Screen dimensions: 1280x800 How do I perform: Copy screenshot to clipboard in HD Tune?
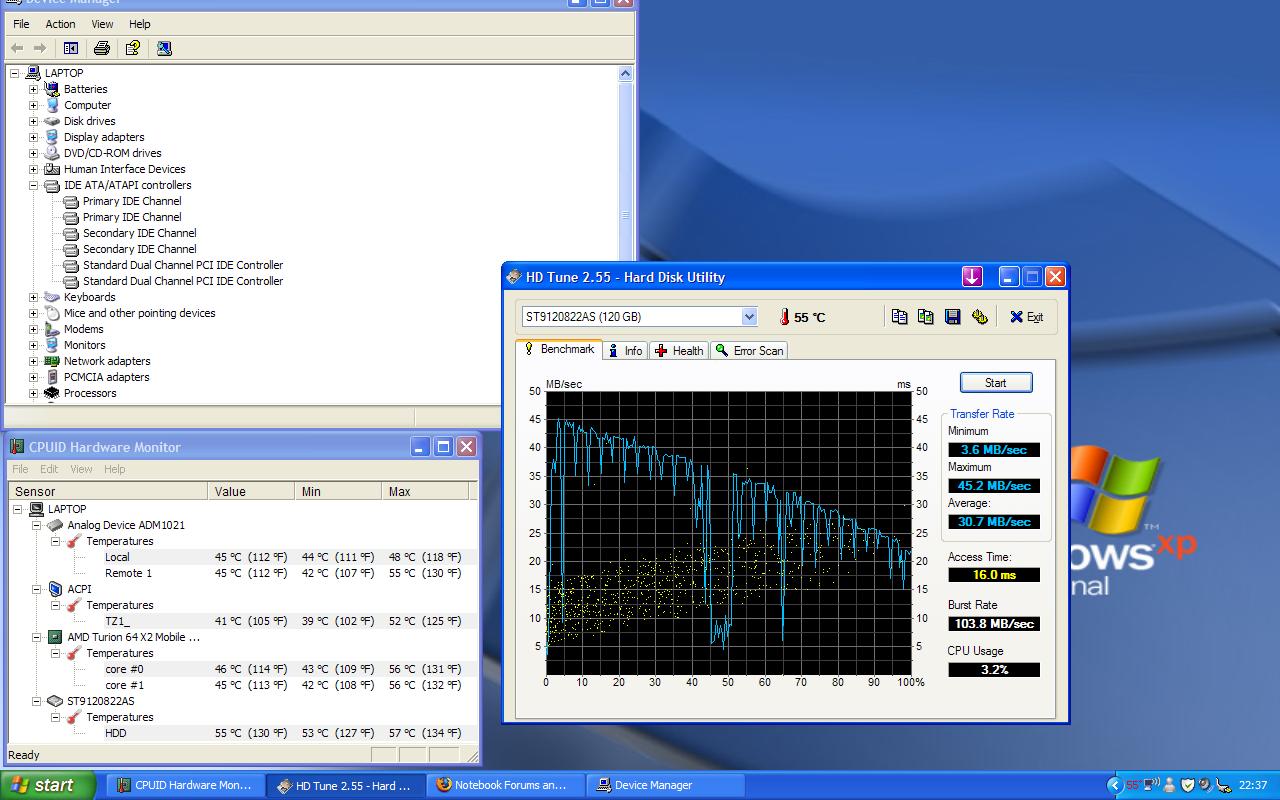pos(926,317)
